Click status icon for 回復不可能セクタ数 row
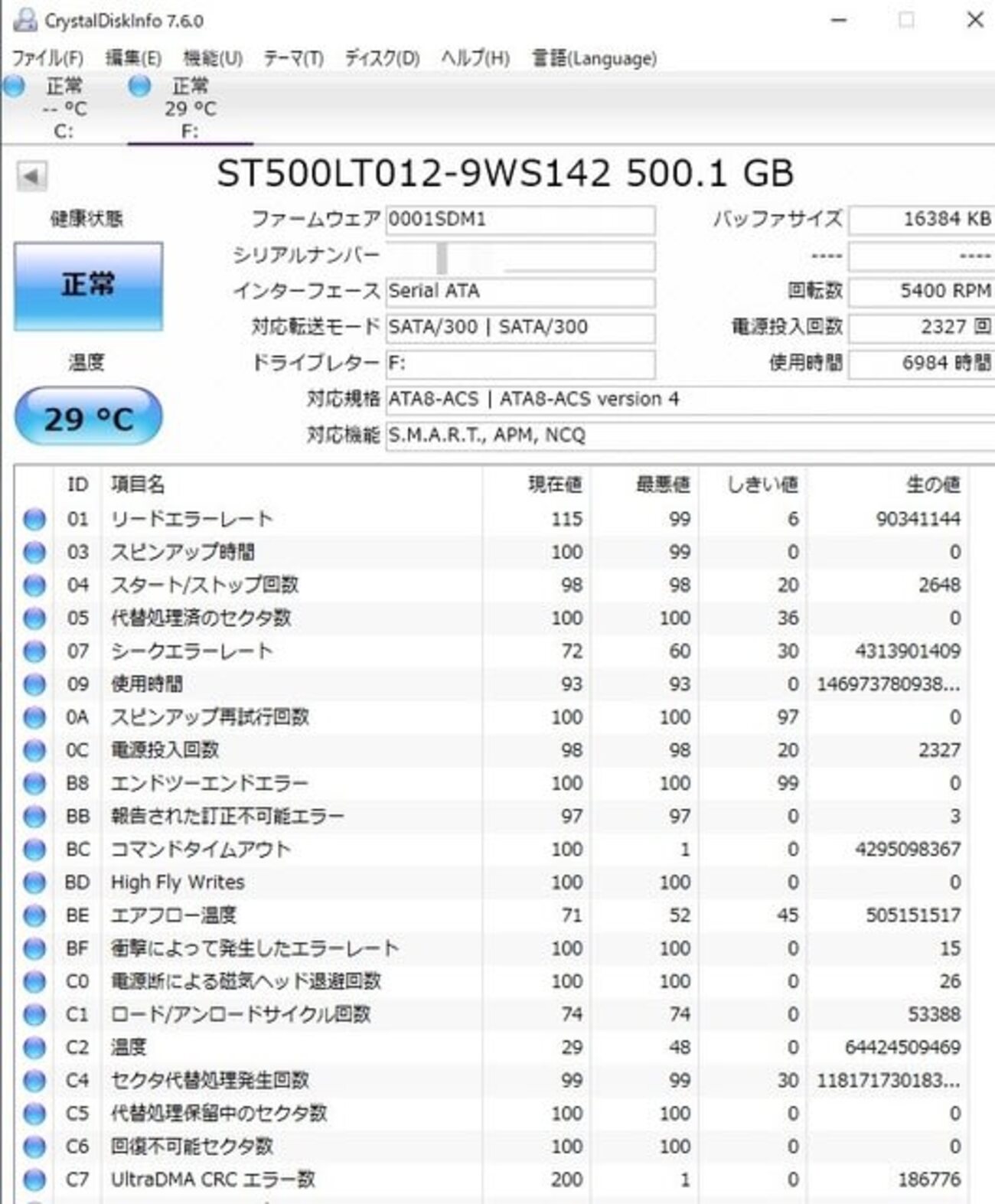Screen dimensions: 995x1204 [34, 1147]
